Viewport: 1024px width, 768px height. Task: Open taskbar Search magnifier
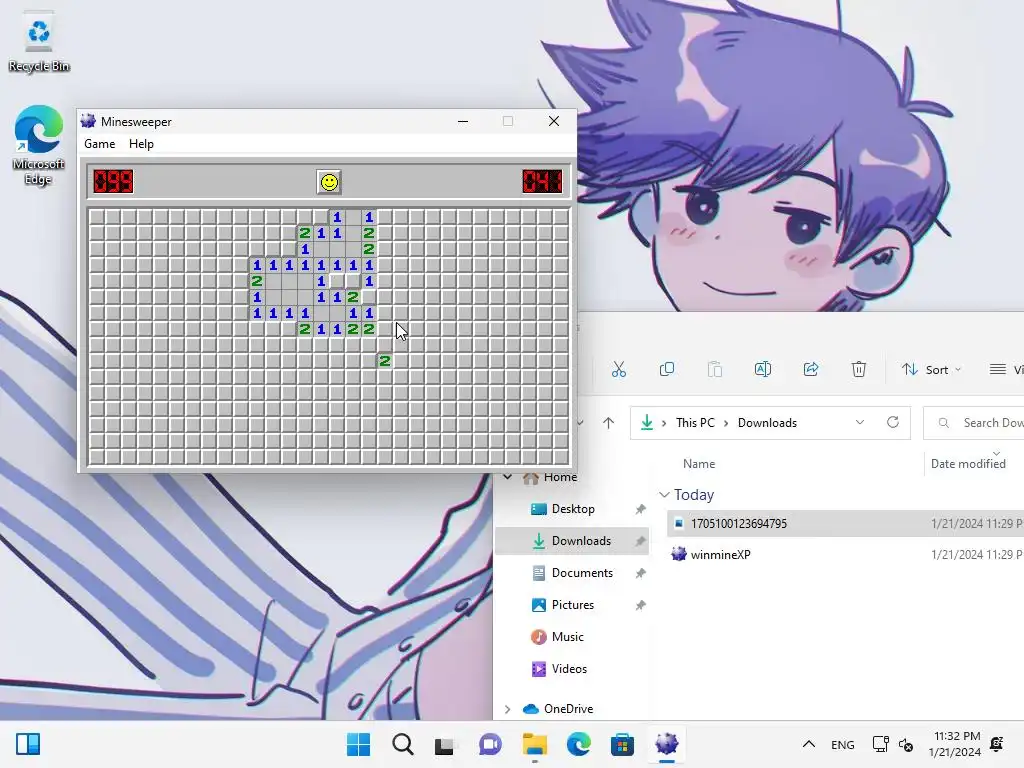pos(402,744)
